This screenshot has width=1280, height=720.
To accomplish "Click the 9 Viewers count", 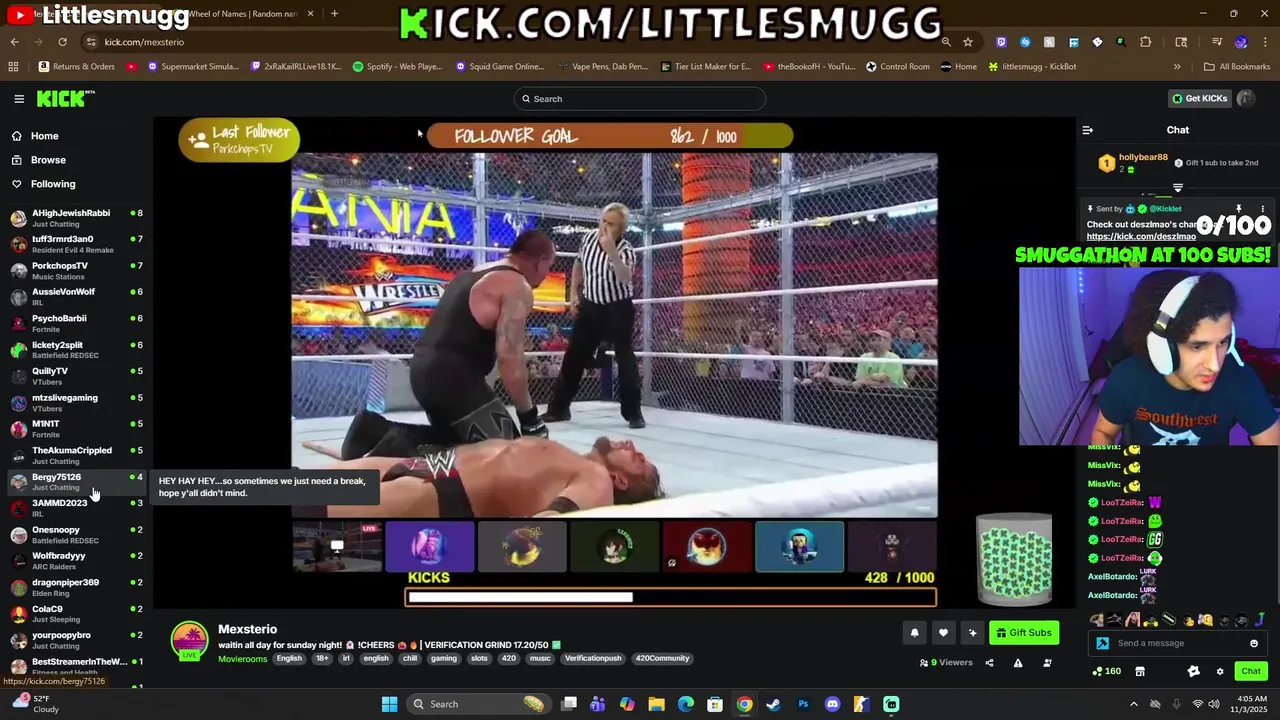I will [x=946, y=663].
